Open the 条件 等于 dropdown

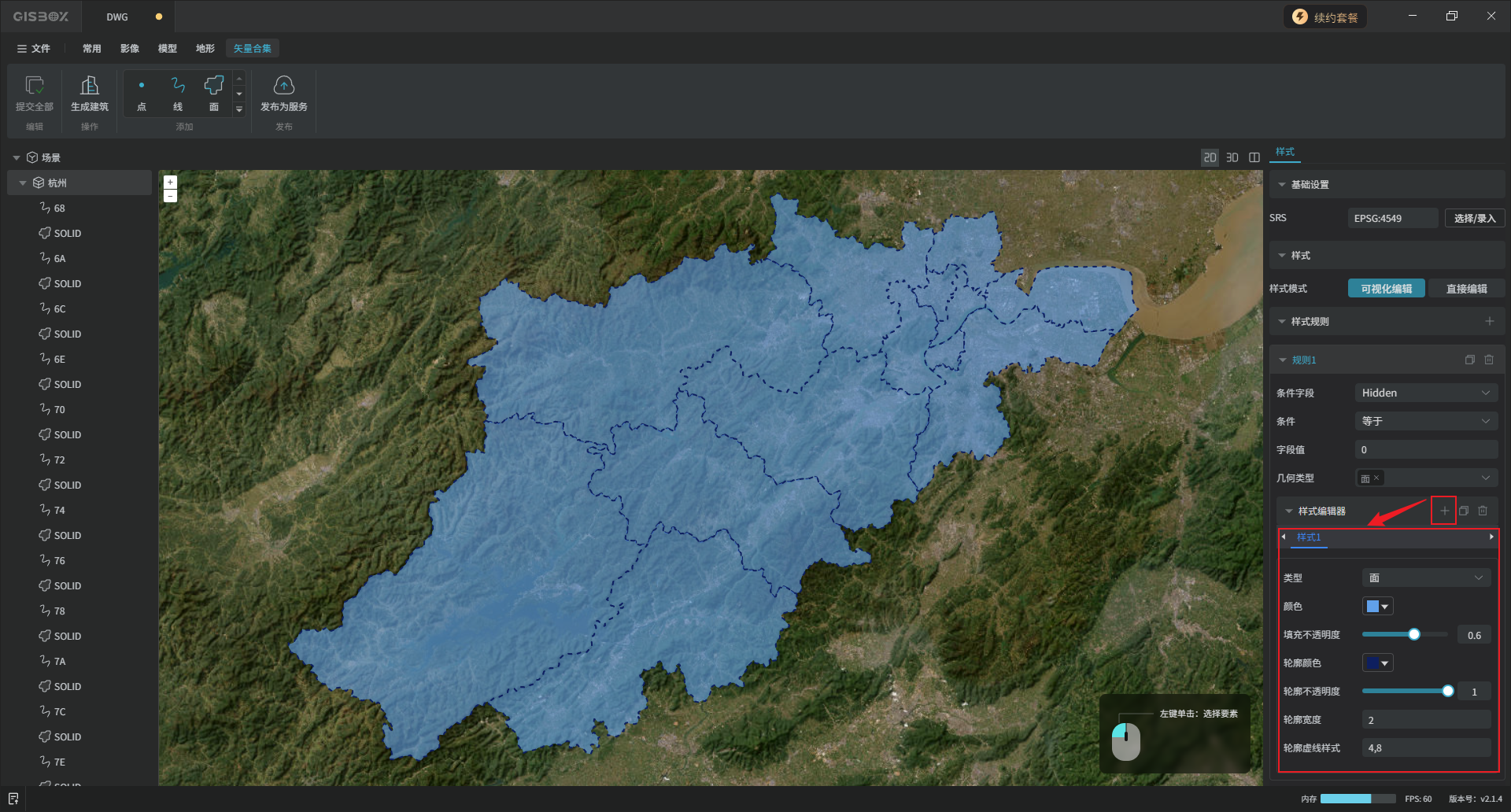(x=1425, y=421)
